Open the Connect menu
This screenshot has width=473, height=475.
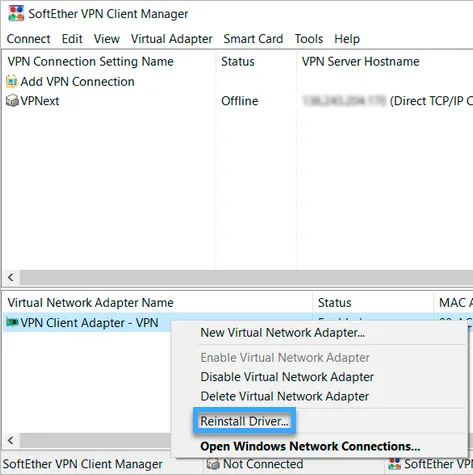tap(28, 39)
